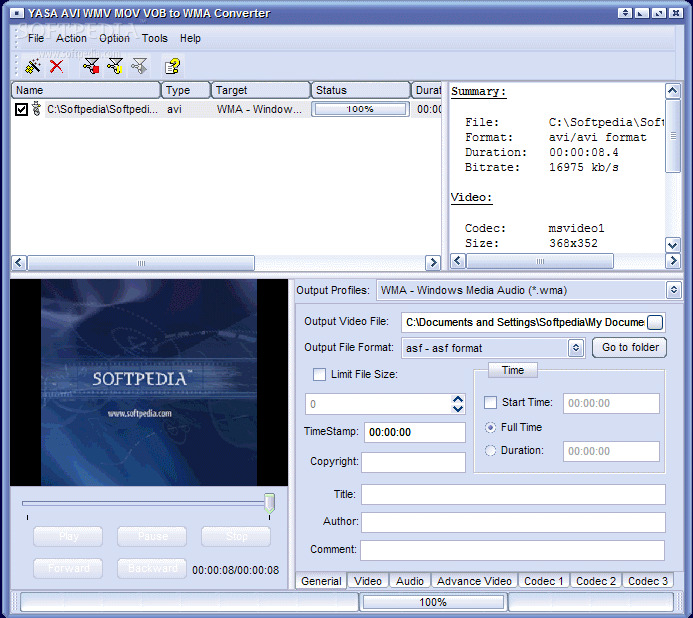693x618 pixels.
Task: Click the Softpedia video preview
Action: (x=149, y=382)
